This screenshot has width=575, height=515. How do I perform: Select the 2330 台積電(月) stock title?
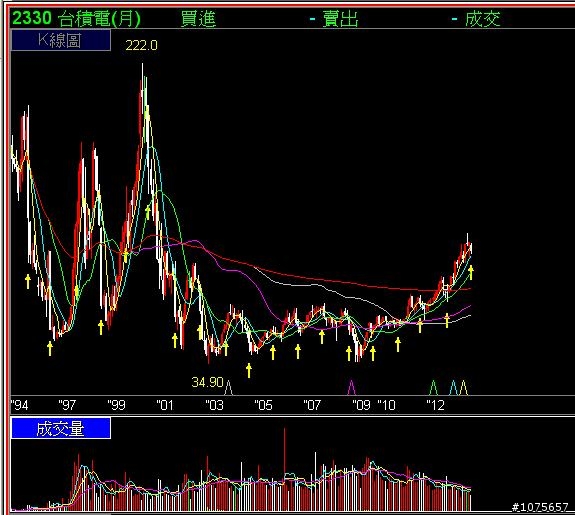76,18
